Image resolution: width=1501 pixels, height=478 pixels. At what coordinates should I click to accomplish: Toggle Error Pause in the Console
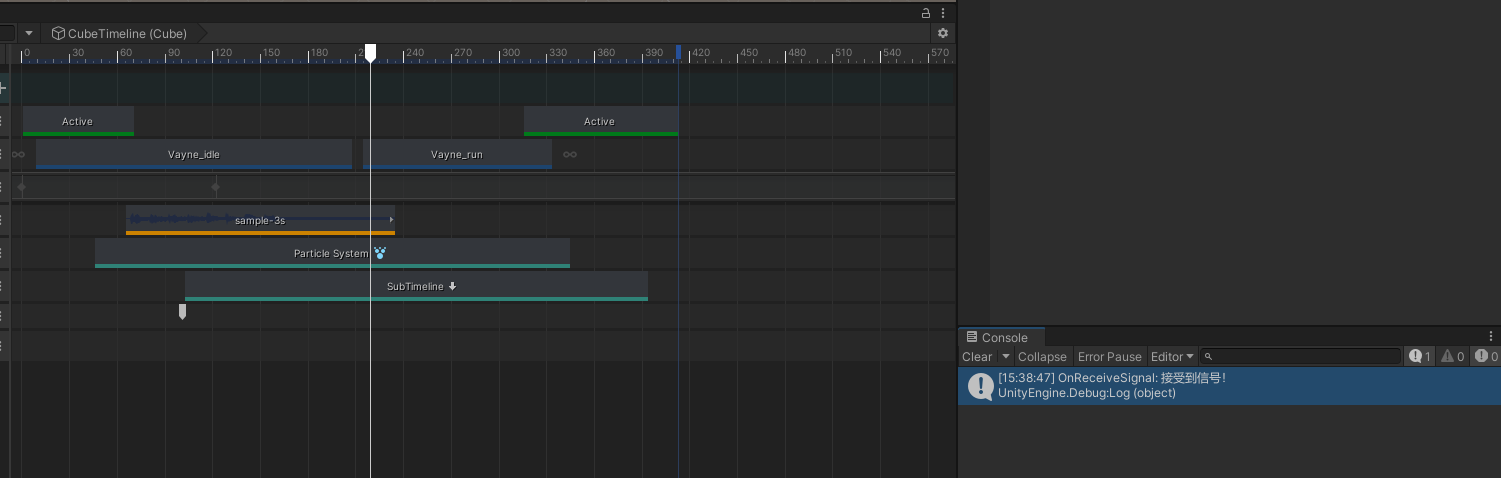tap(1109, 357)
